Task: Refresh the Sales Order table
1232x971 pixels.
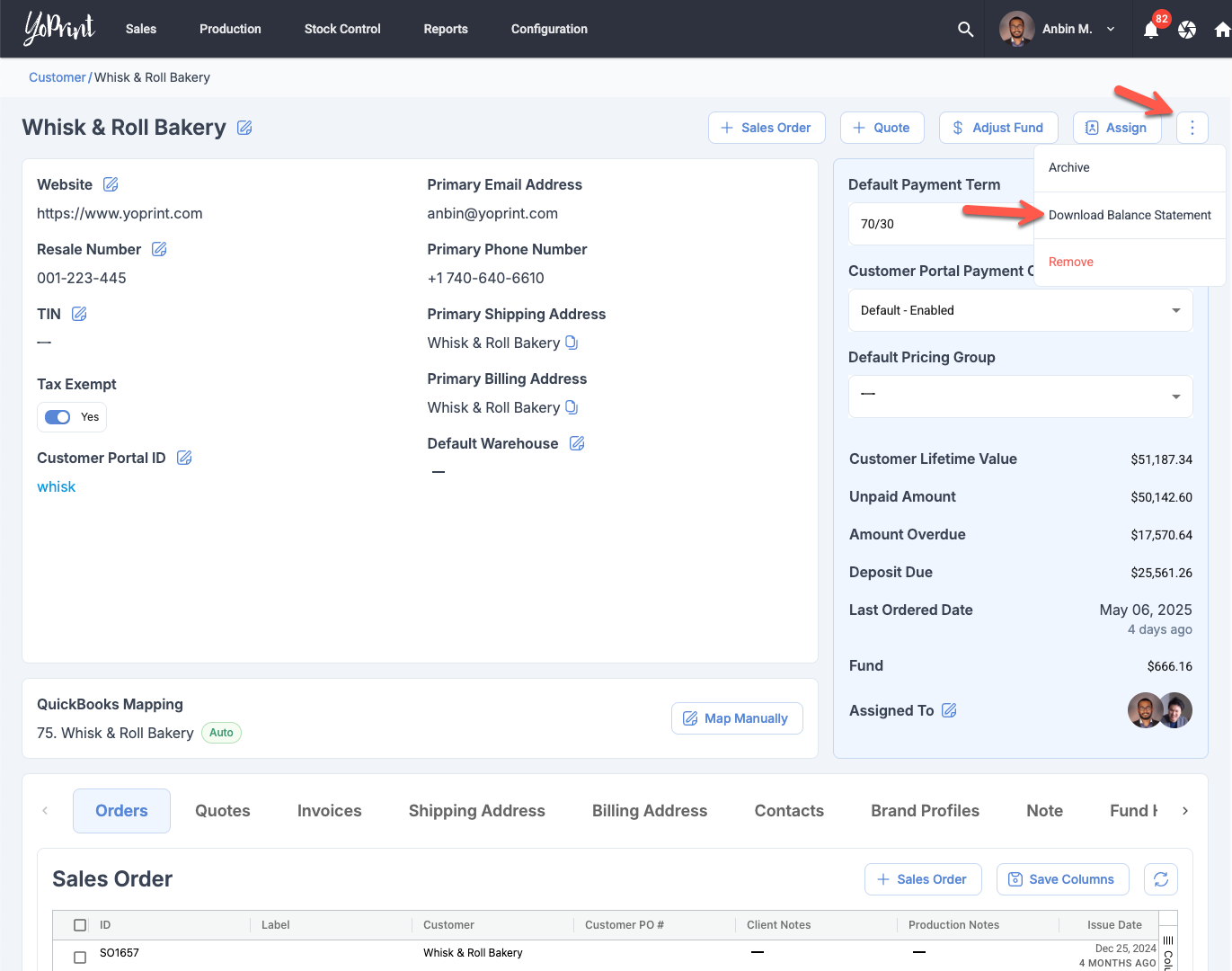Action: tap(1160, 879)
